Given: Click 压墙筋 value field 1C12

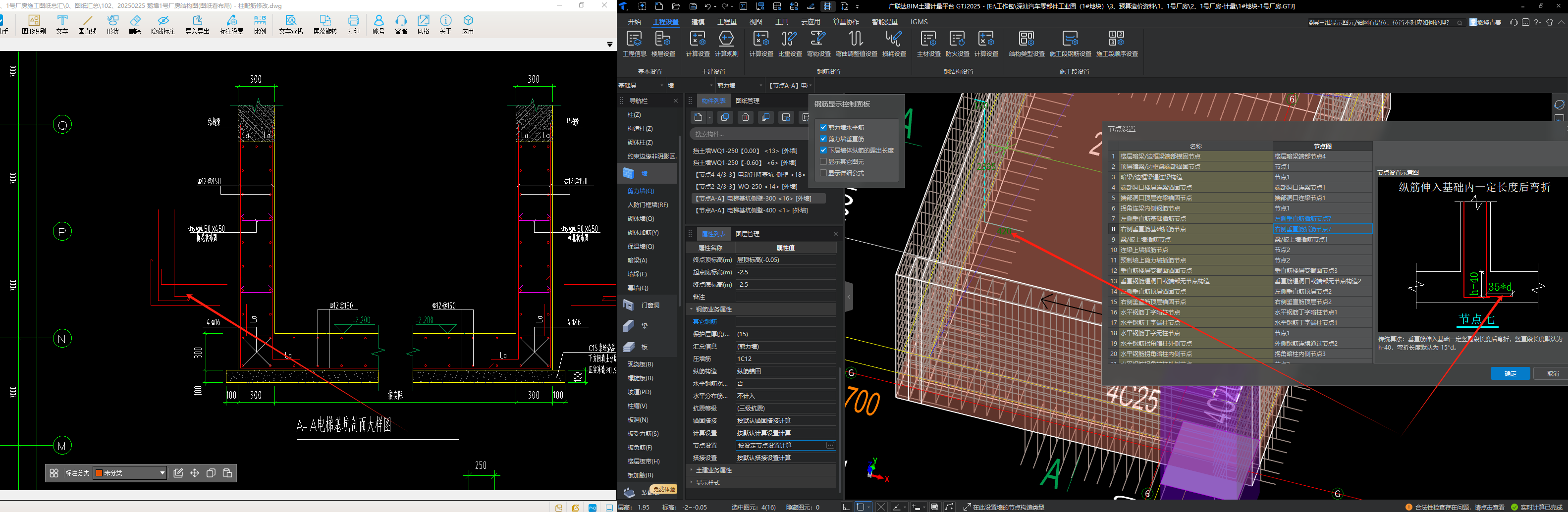Looking at the screenshot, I should (785, 359).
